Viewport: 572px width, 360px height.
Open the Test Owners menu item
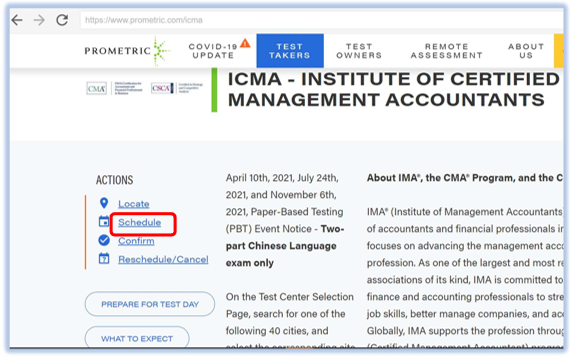(x=359, y=51)
